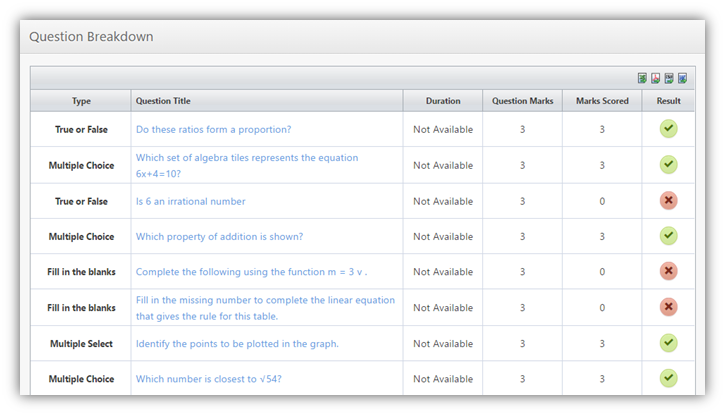Viewport: 725px width, 415px height.
Task: Click red cross for irrational number question
Action: [668, 201]
